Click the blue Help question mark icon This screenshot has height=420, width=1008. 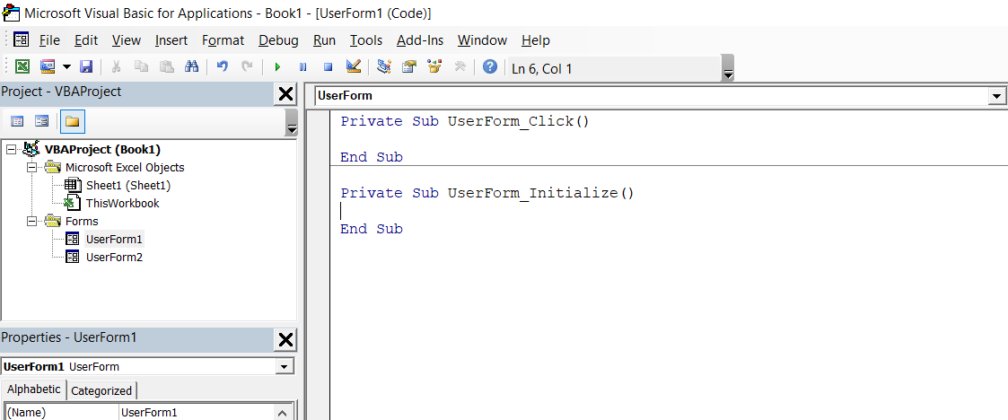click(490, 67)
